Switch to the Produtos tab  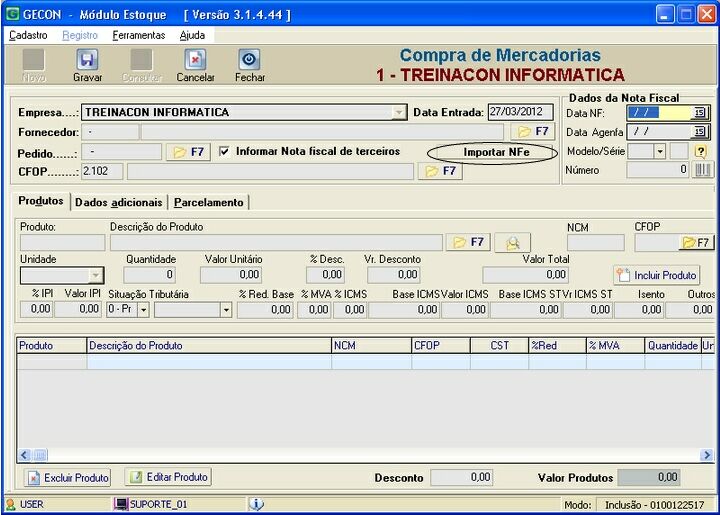41,201
